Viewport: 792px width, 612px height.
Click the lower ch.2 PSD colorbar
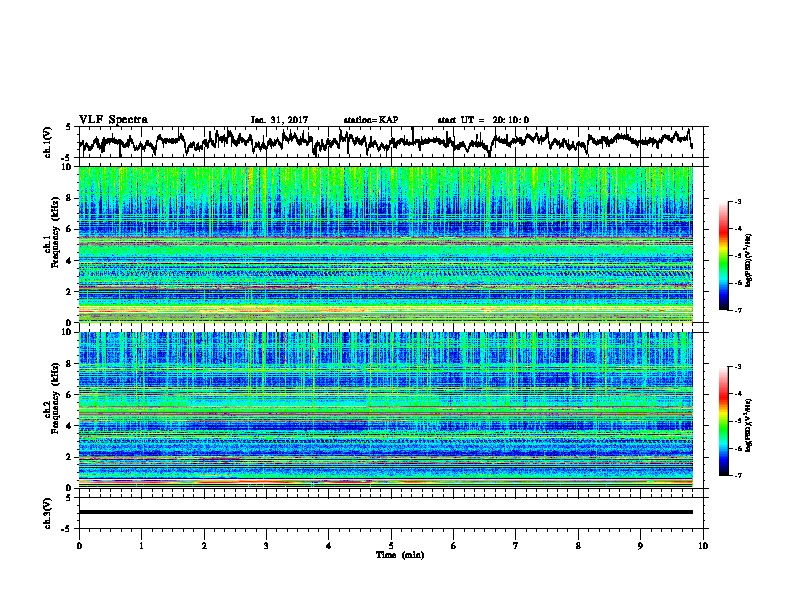723,421
